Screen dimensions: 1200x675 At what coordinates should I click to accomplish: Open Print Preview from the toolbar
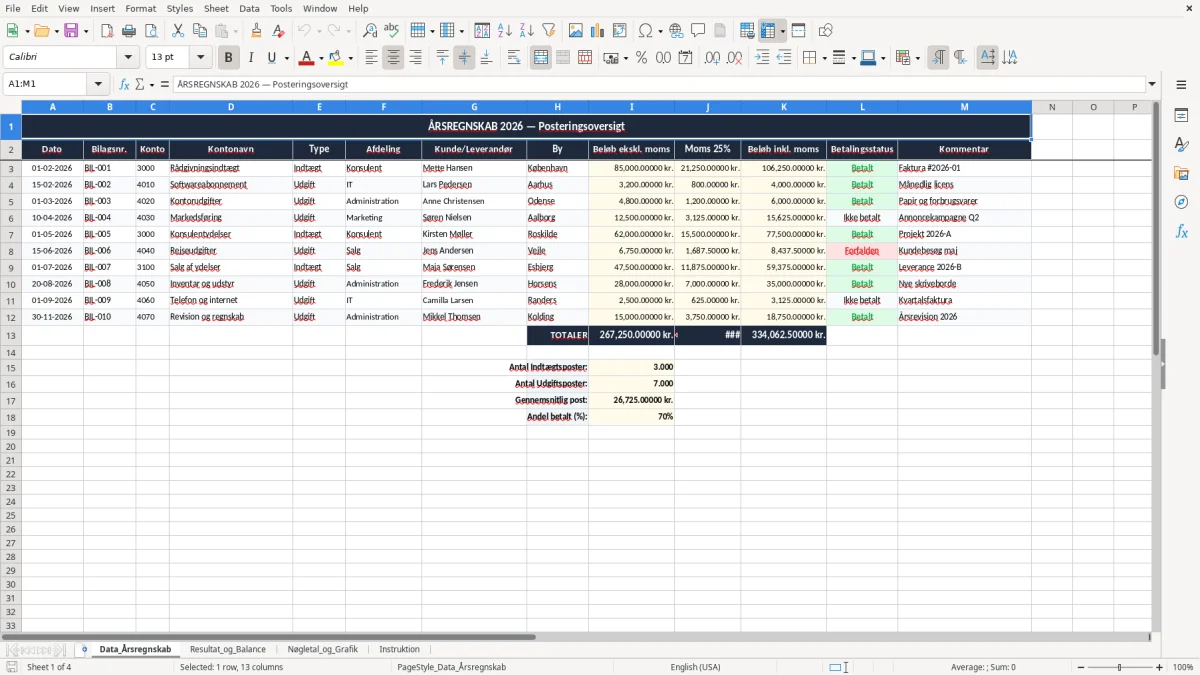coord(151,31)
